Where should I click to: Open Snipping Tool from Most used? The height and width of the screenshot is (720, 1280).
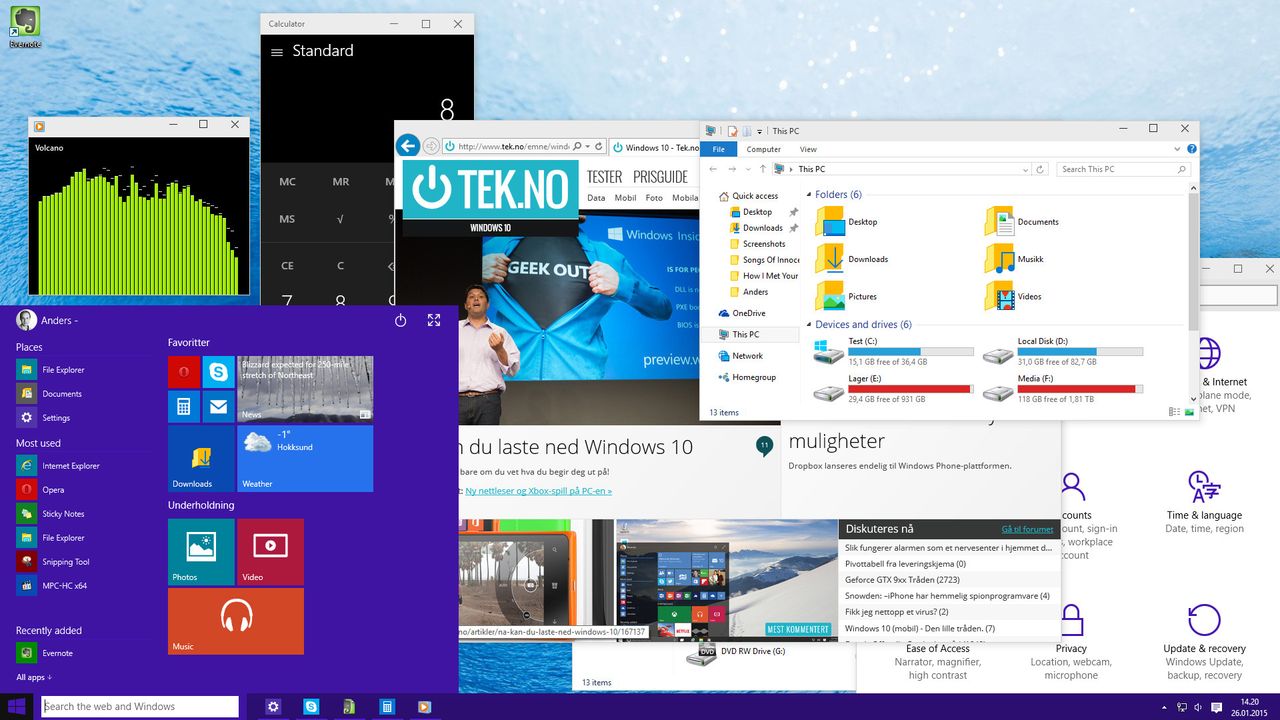pos(53,562)
